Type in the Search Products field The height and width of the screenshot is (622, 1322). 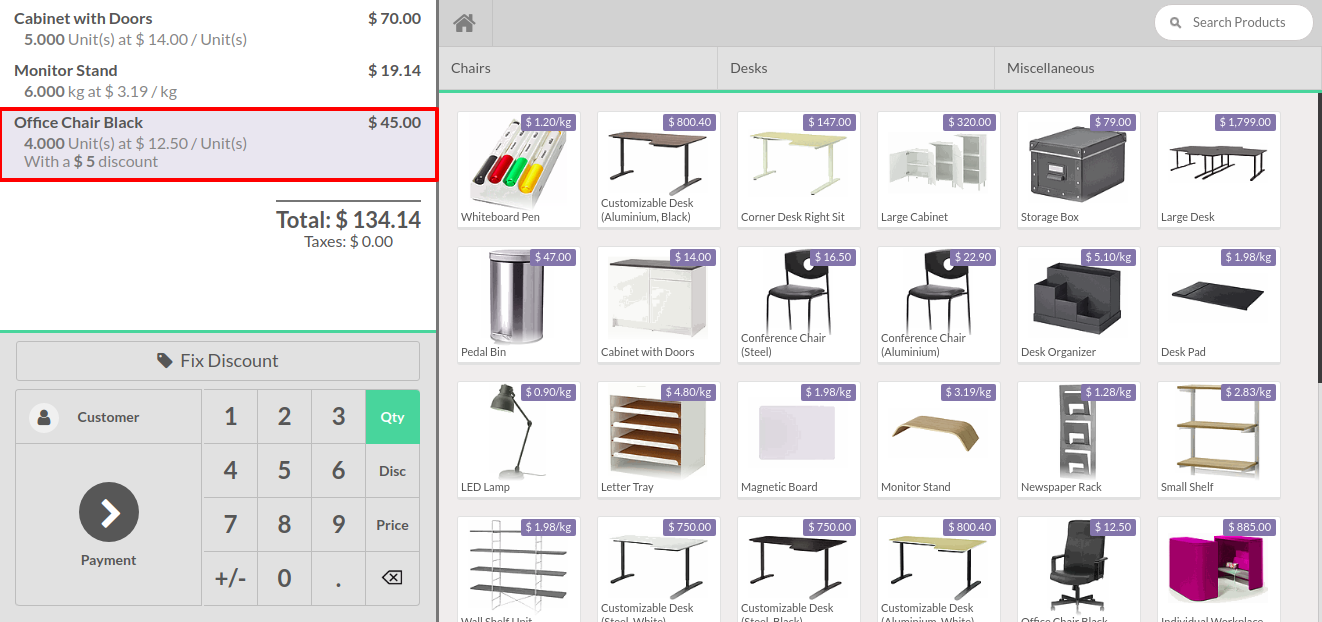pos(1245,22)
